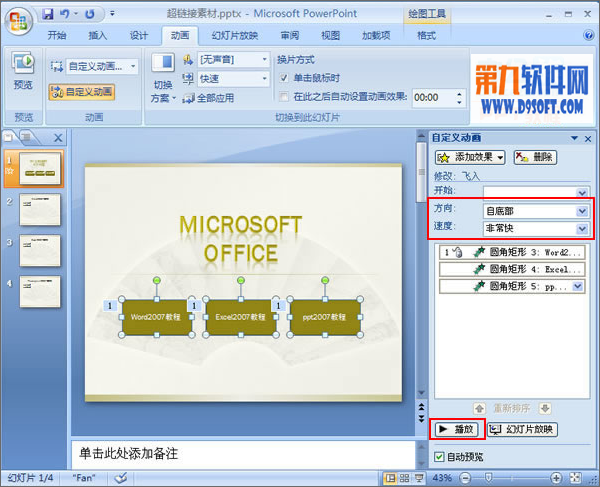The image size is (600, 487).
Task: Switch to Slides thumbnail pane tab
Action: (x=8, y=137)
